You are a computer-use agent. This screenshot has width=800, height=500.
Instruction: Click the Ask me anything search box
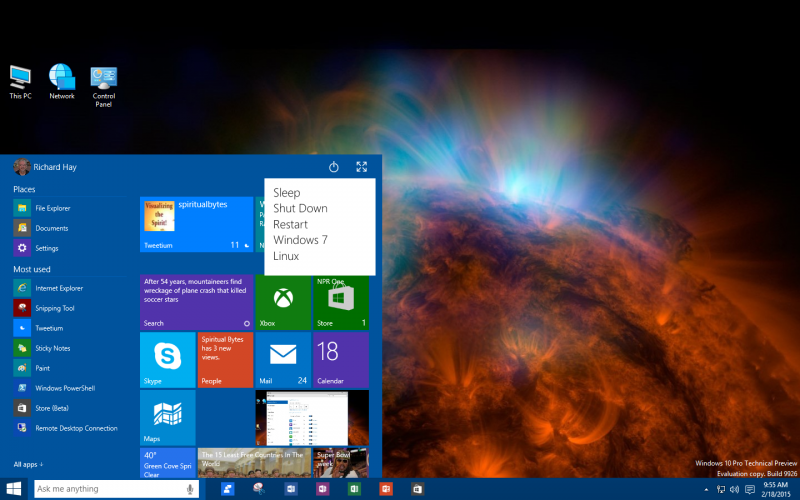(116, 489)
